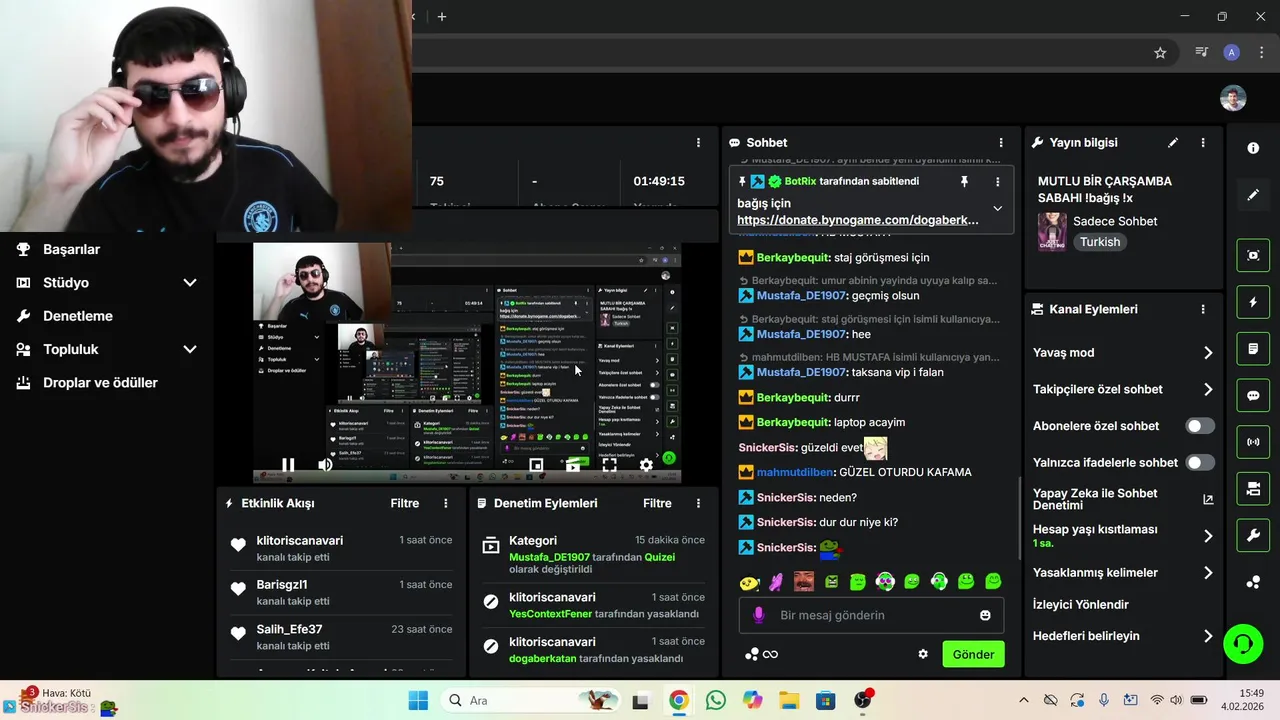Open Denetim Eylemleri panel three-dot menu

pyautogui.click(x=699, y=503)
